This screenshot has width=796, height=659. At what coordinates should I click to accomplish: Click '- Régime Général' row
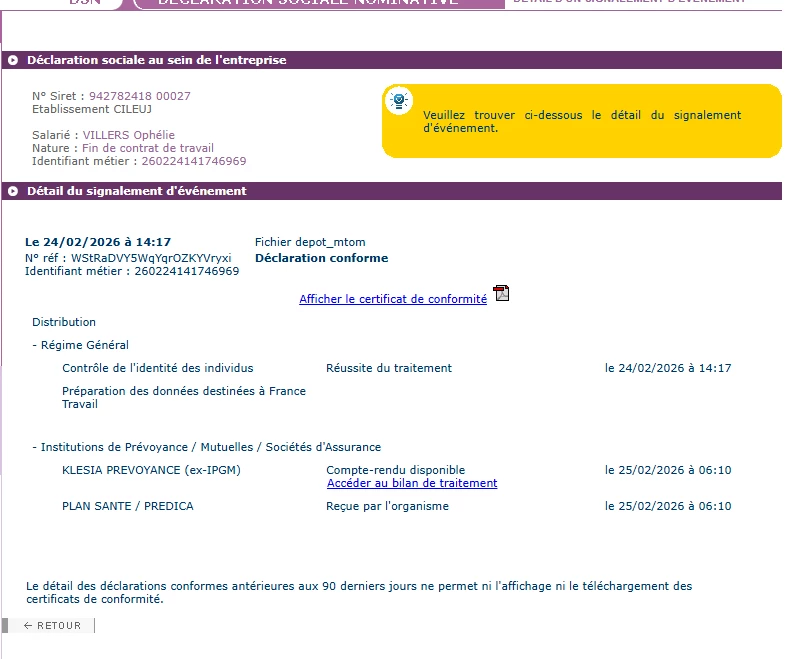click(x=80, y=345)
